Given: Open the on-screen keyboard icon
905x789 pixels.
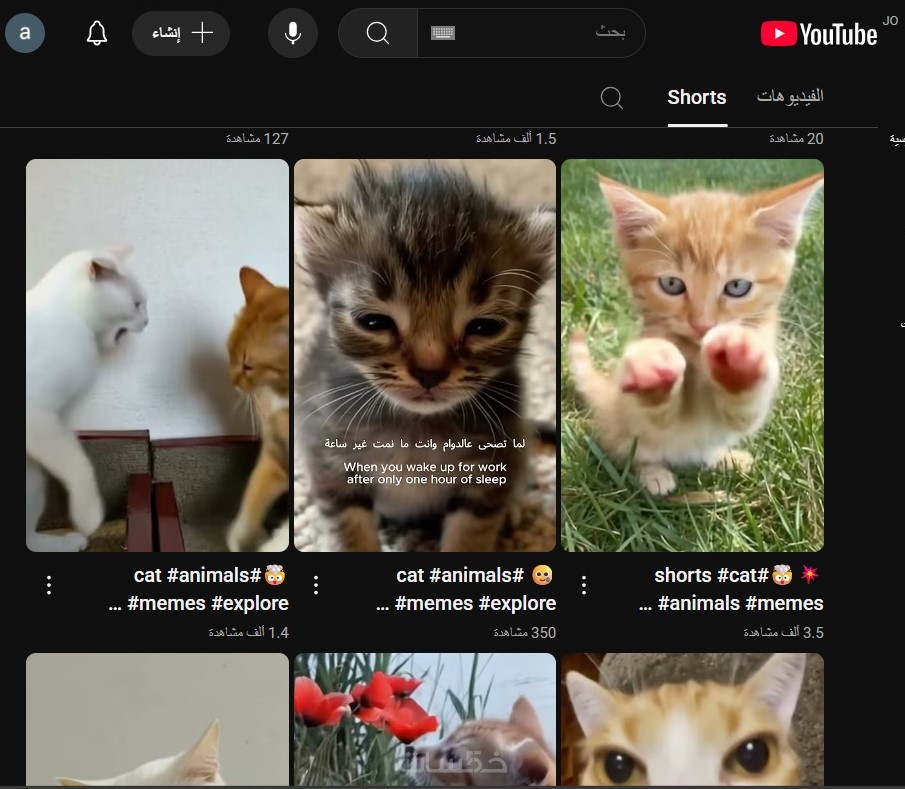Looking at the screenshot, I should [x=443, y=33].
